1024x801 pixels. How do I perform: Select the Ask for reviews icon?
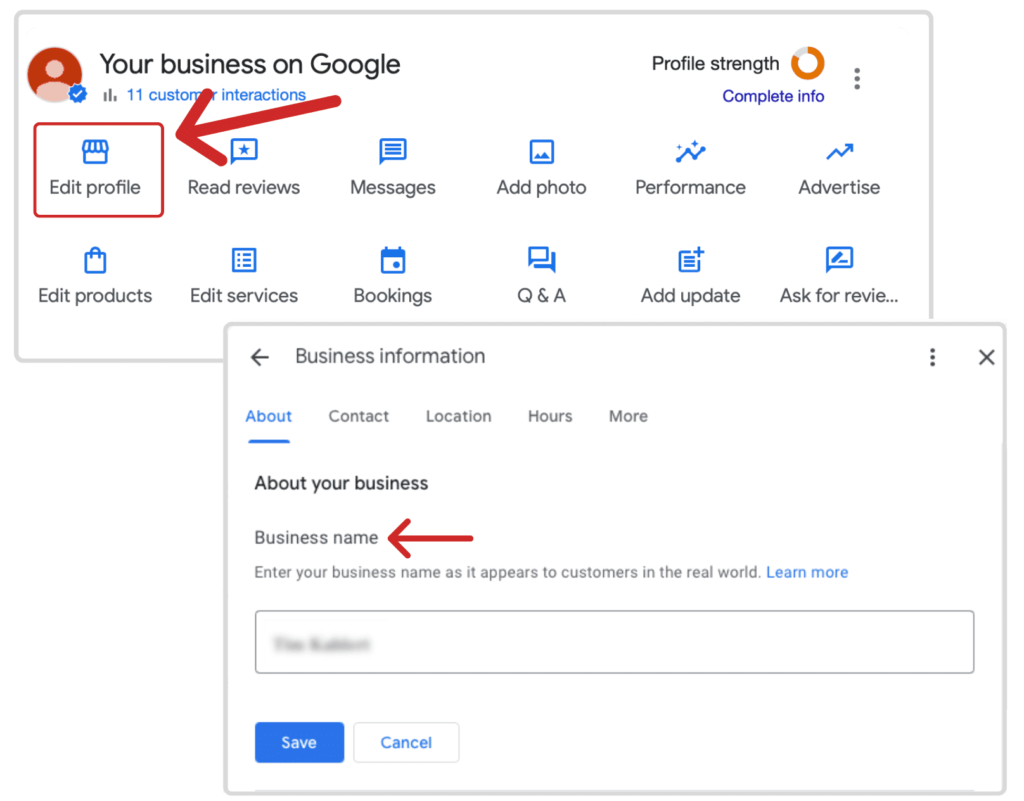839,259
